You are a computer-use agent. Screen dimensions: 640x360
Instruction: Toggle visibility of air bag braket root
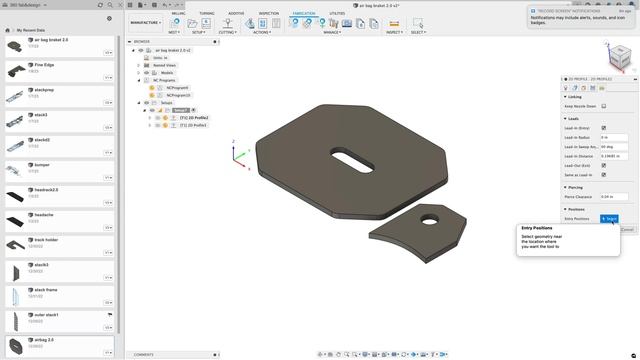(x=141, y=50)
